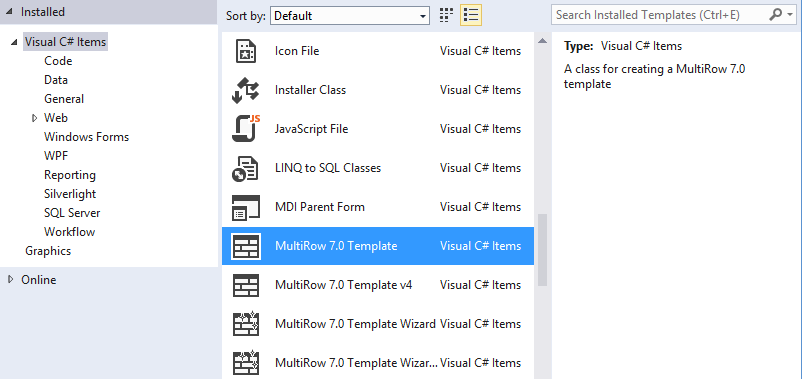Switch to medium icons list view
Image resolution: width=802 pixels, height=379 pixels.
(471, 15)
